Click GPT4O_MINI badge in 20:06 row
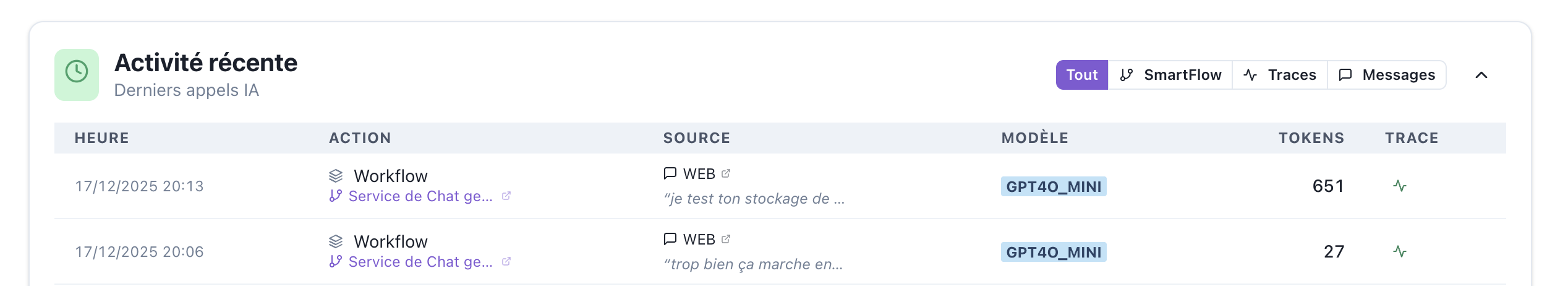1568x286 pixels. (x=1054, y=252)
